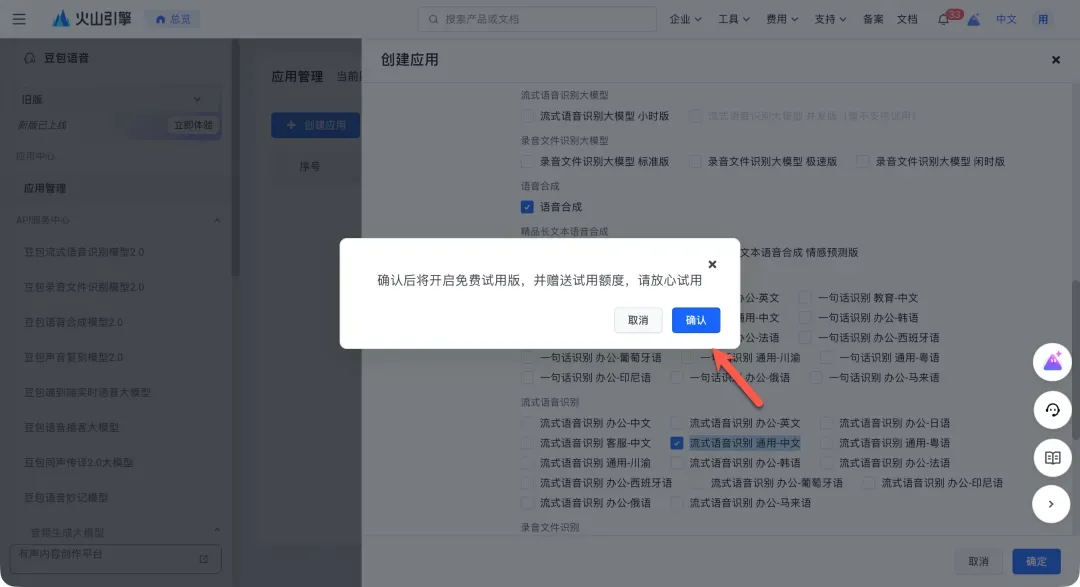
Task: Open the AI assistant floating icon
Action: pos(1051,362)
